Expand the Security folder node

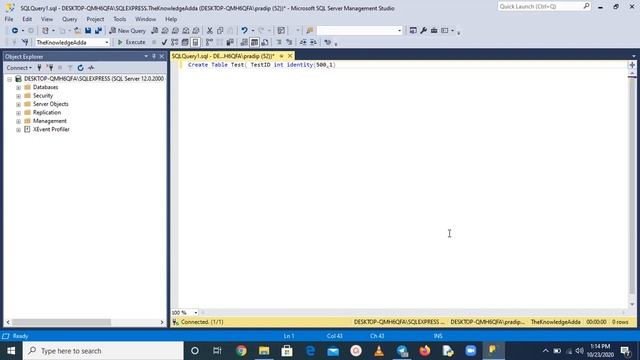[x=18, y=96]
